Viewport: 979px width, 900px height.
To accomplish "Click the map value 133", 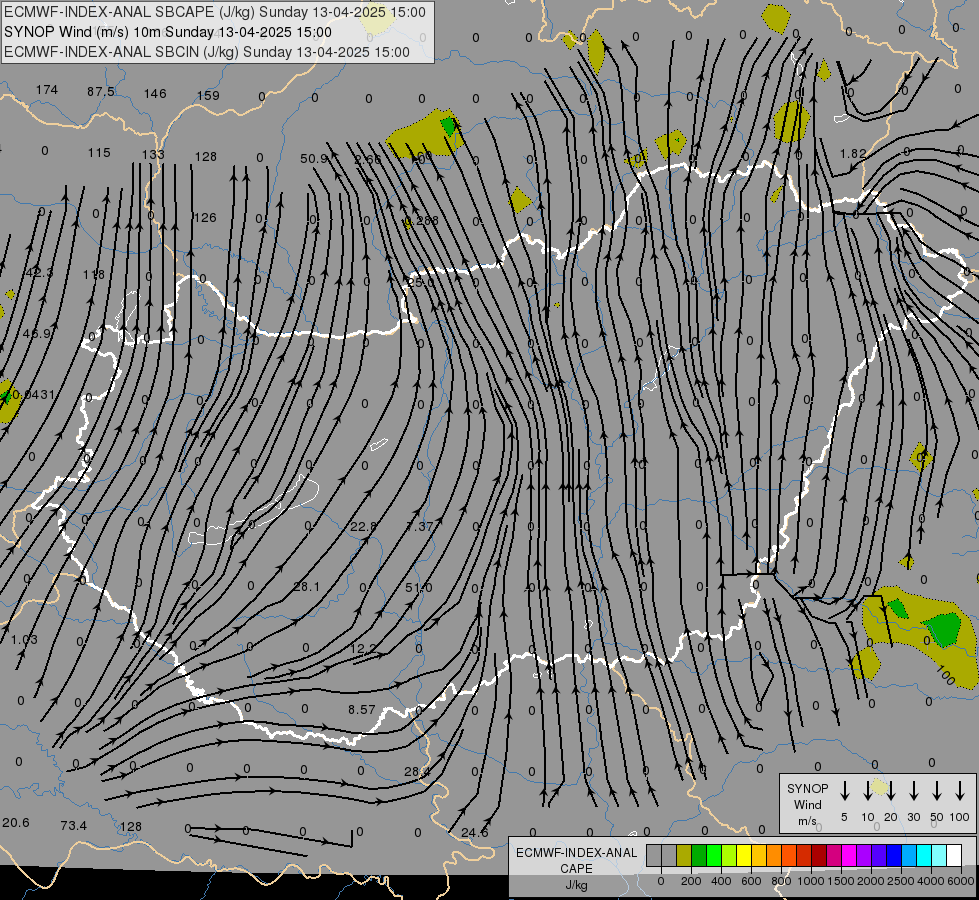I will [x=153, y=154].
